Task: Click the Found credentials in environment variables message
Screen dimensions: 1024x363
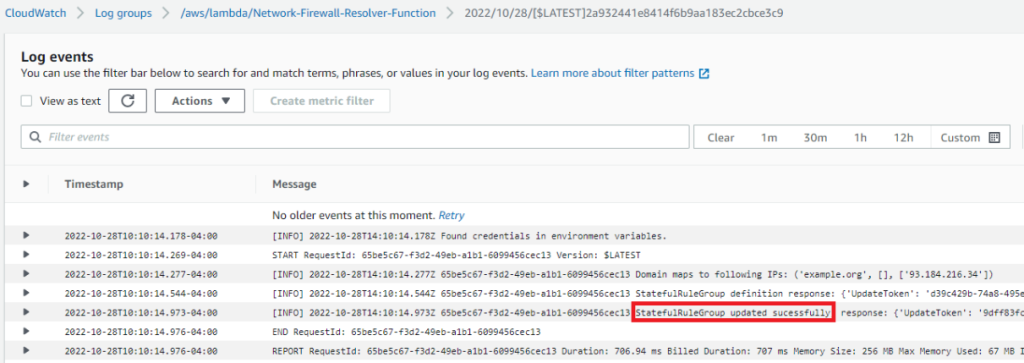Action: [x=470, y=236]
